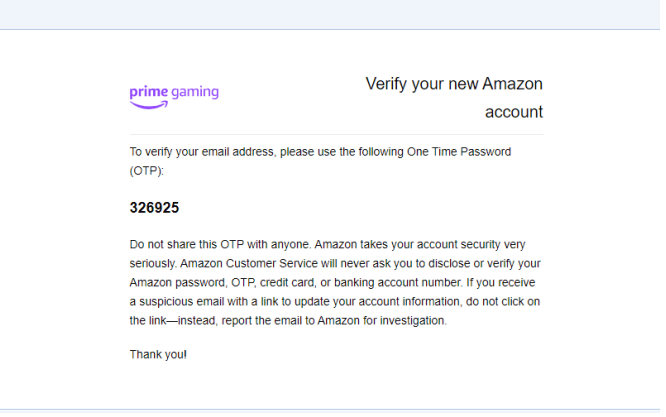Click the Amazon smile arrow under "prime"

click(149, 102)
